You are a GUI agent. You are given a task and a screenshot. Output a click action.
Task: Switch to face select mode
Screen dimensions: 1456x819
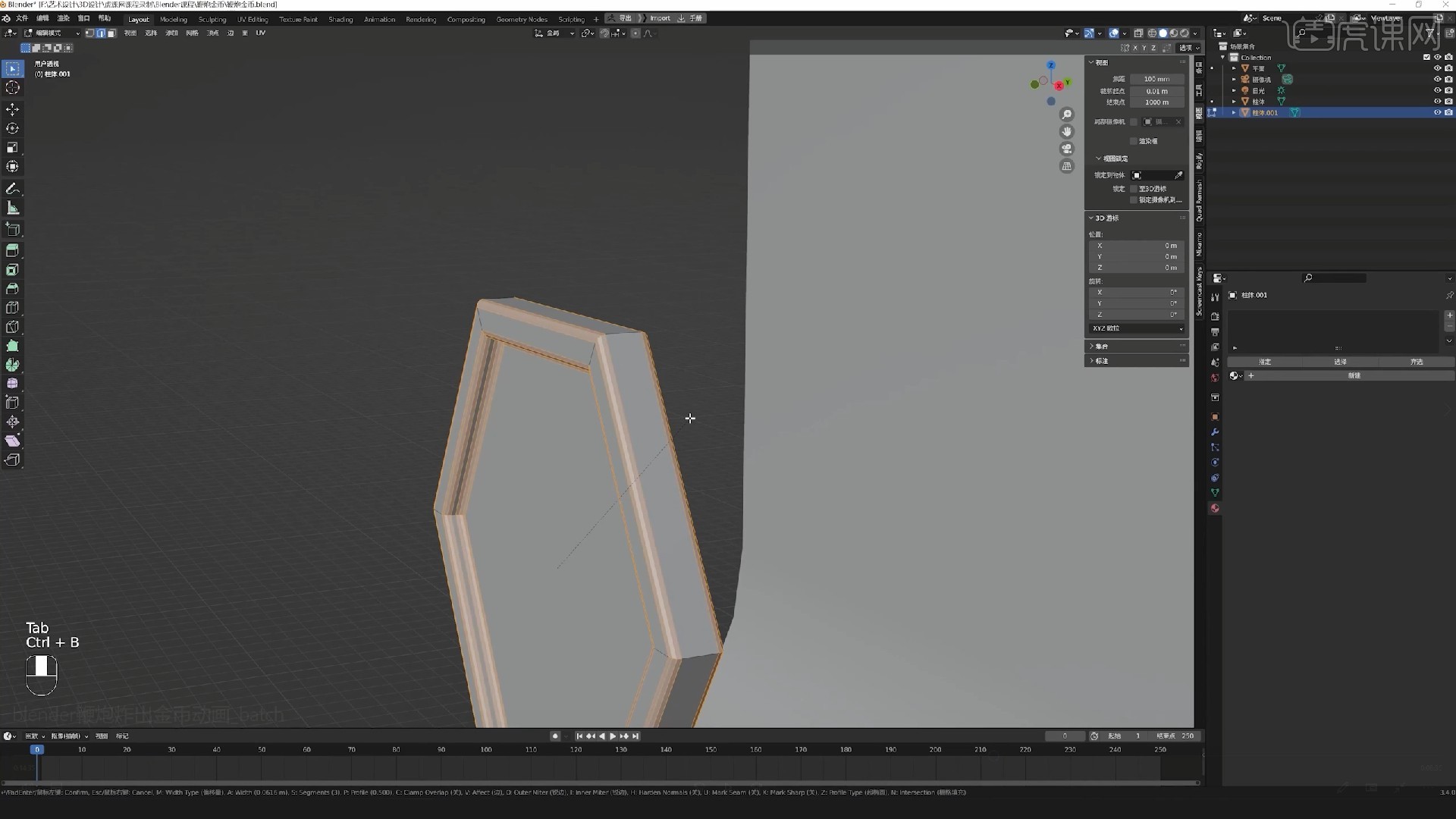click(x=111, y=33)
